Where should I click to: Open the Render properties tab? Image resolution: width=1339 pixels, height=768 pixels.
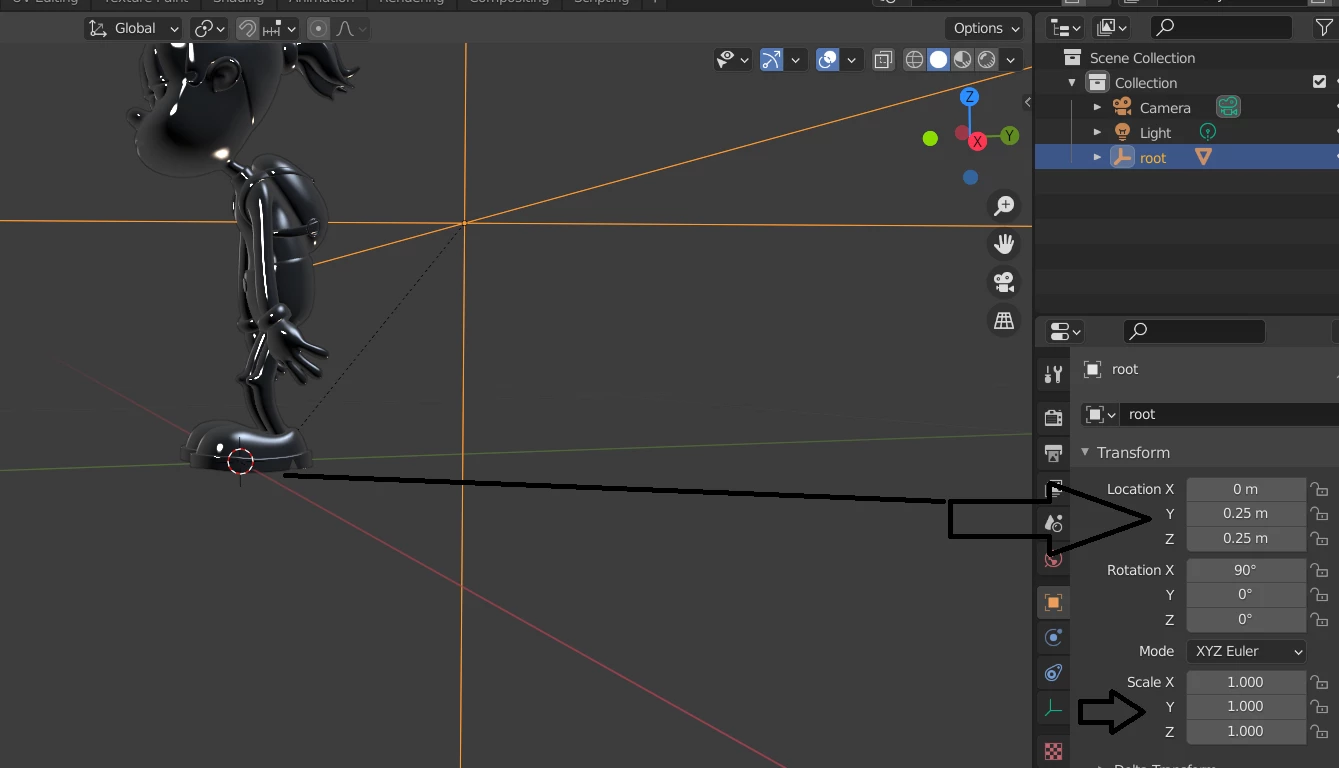coord(1052,417)
